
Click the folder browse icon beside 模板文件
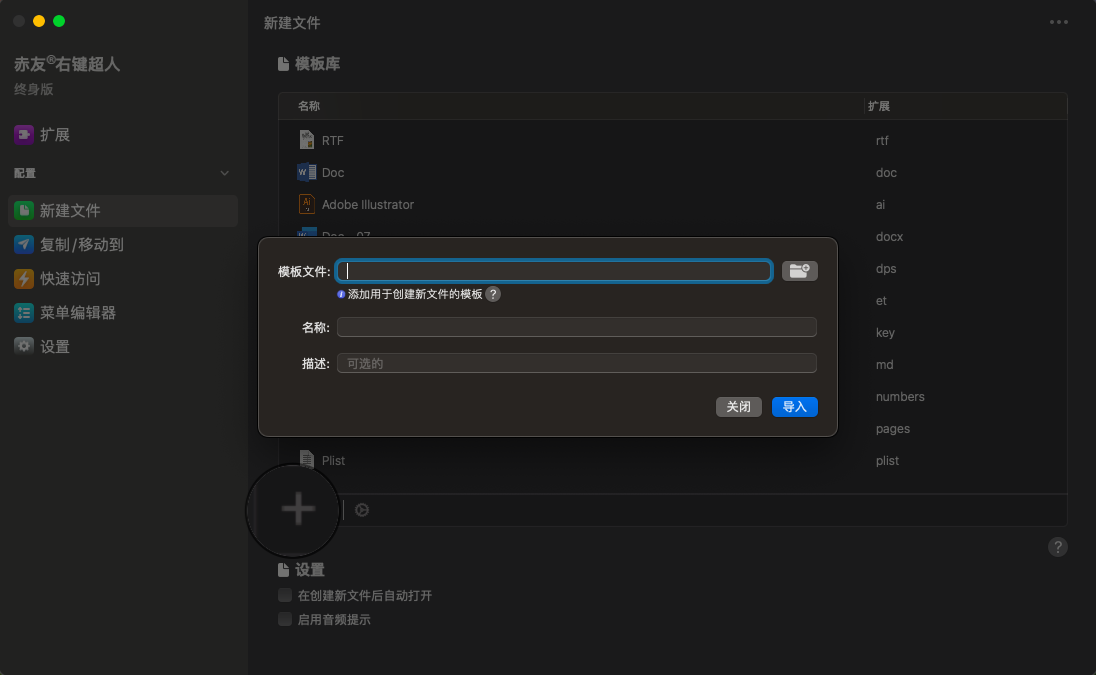coord(799,271)
